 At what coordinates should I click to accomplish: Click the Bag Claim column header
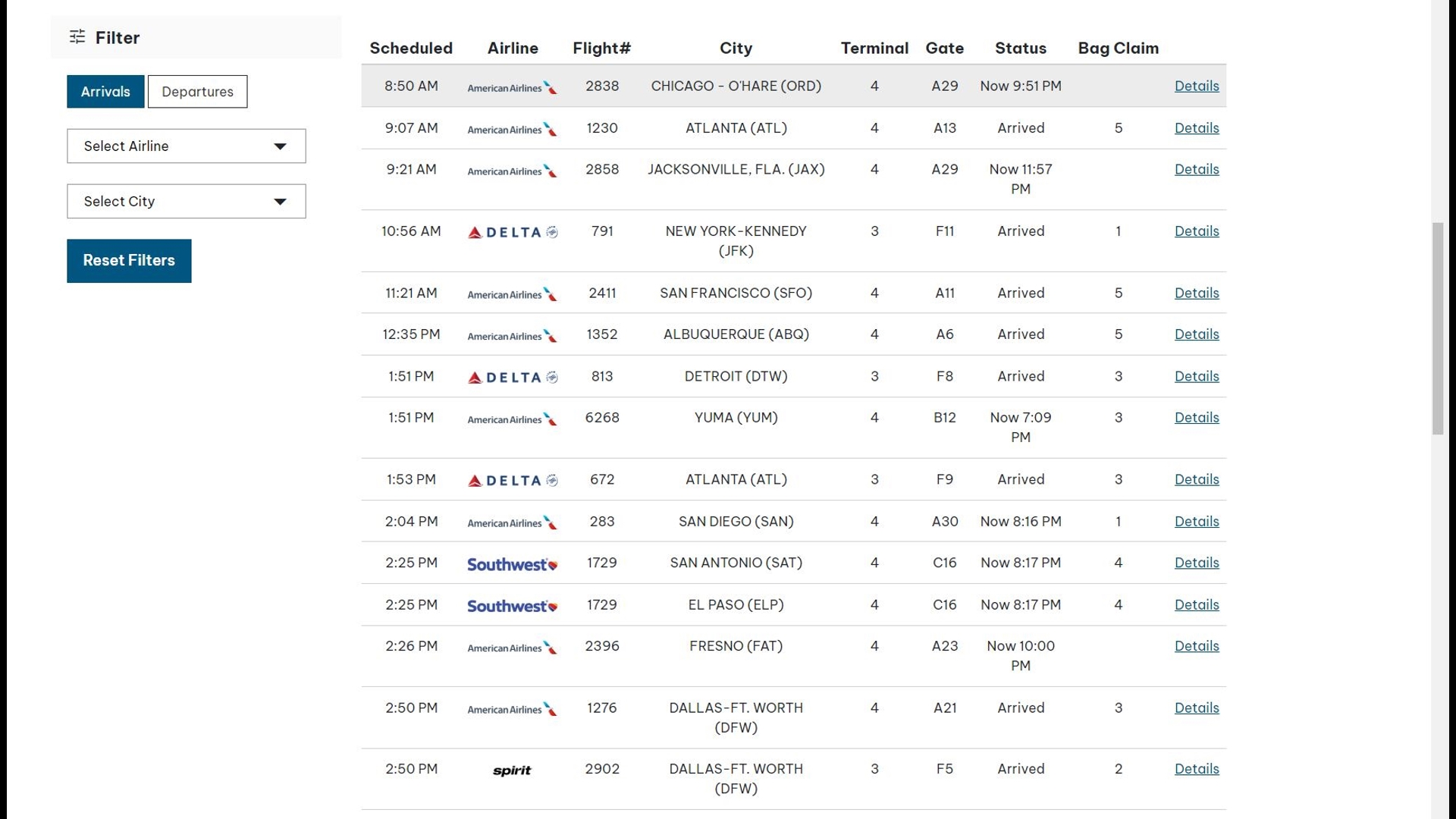[1119, 48]
